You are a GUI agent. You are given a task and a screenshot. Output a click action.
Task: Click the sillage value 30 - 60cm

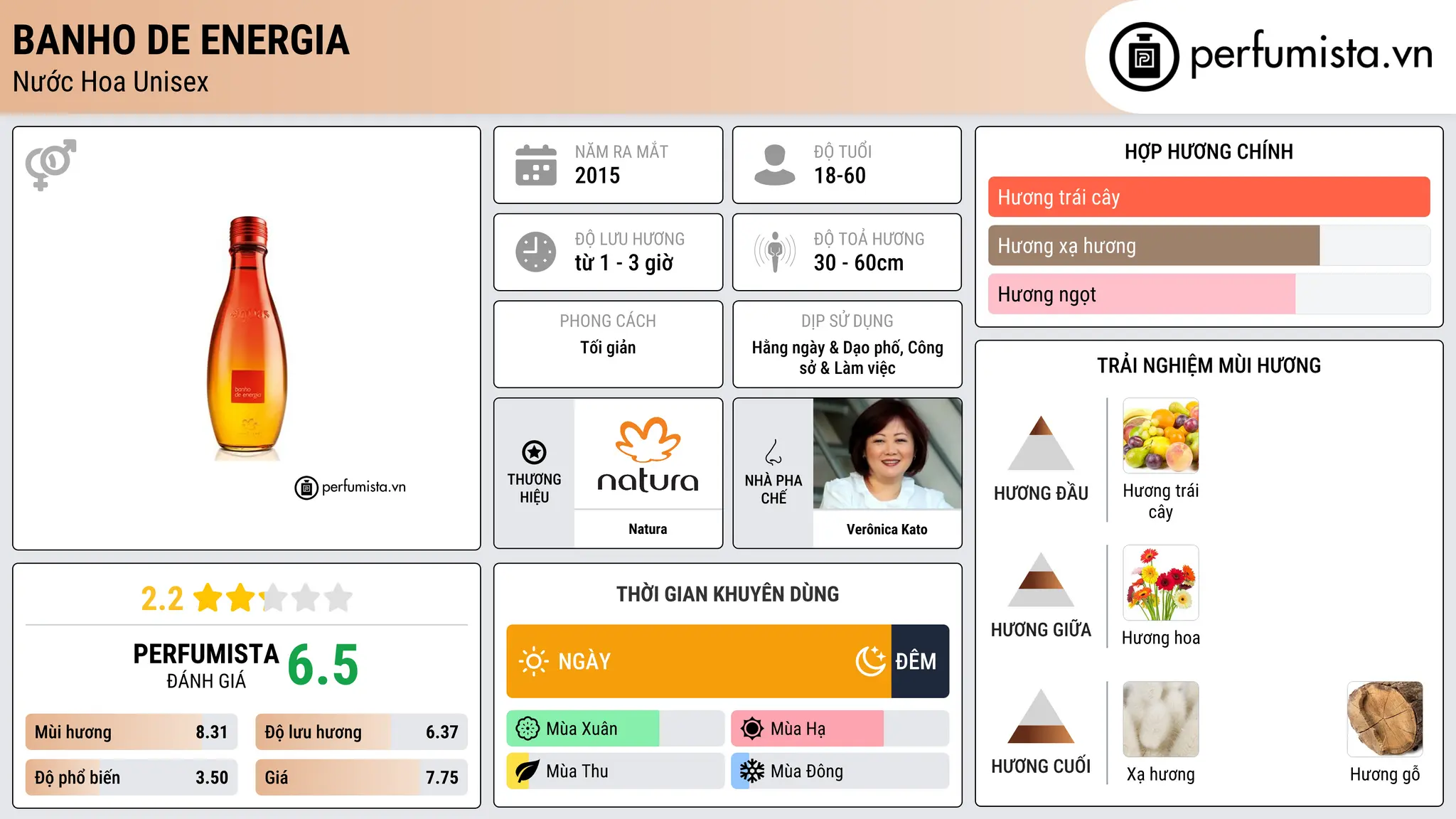coord(859,263)
